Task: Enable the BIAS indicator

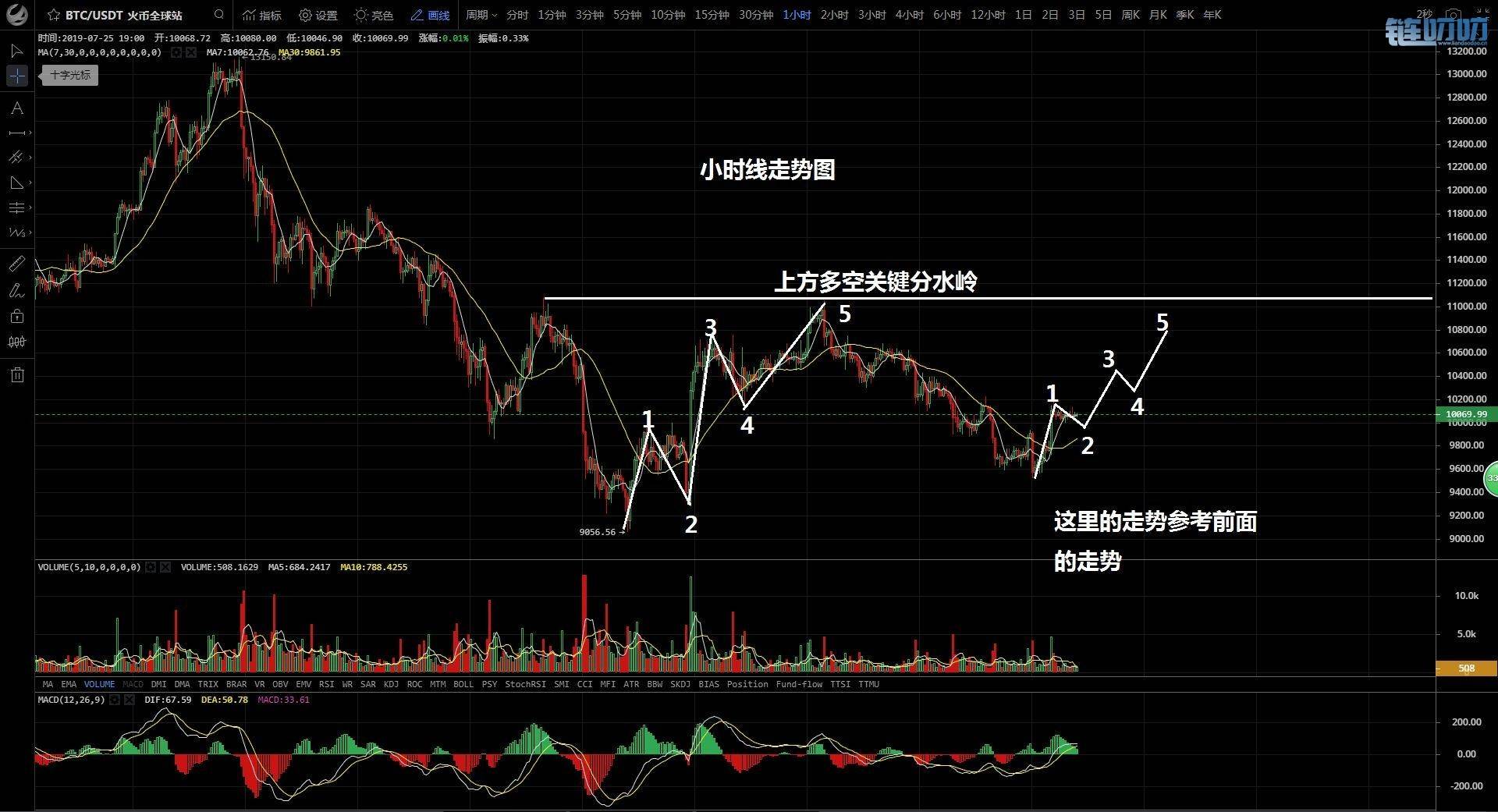Action: (708, 684)
